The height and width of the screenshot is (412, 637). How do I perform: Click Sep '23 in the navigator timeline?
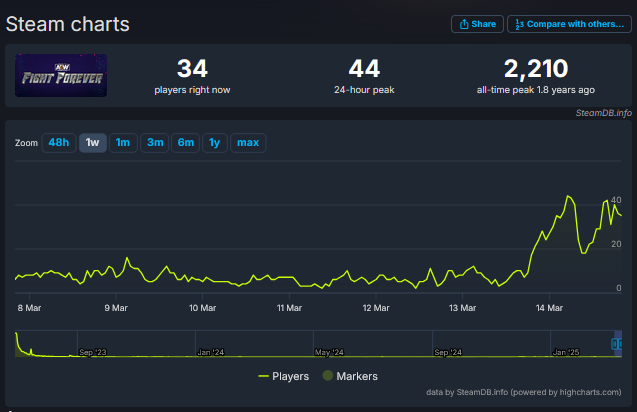click(93, 352)
